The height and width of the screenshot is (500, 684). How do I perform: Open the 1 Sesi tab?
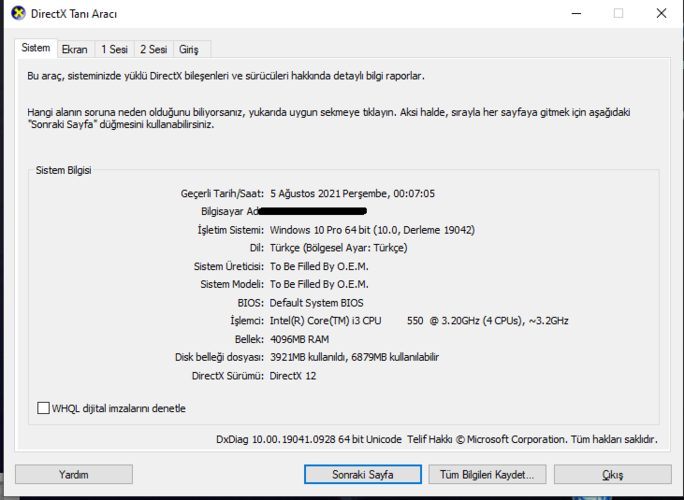pos(114,49)
